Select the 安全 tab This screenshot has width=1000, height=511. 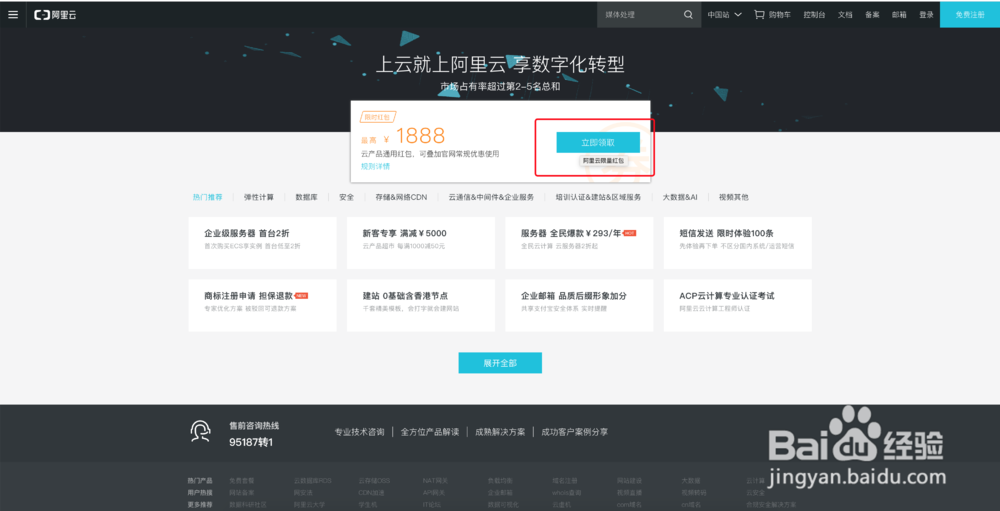tap(346, 197)
